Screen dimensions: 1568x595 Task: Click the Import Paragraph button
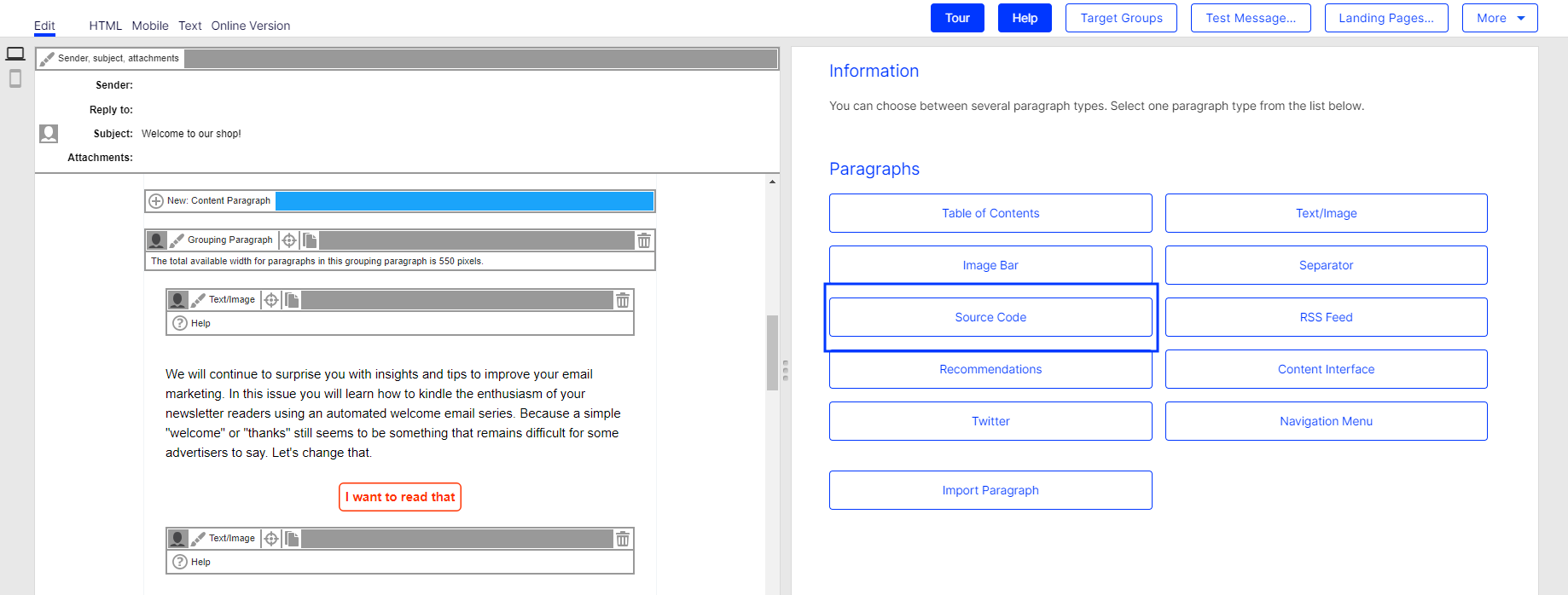pos(990,490)
